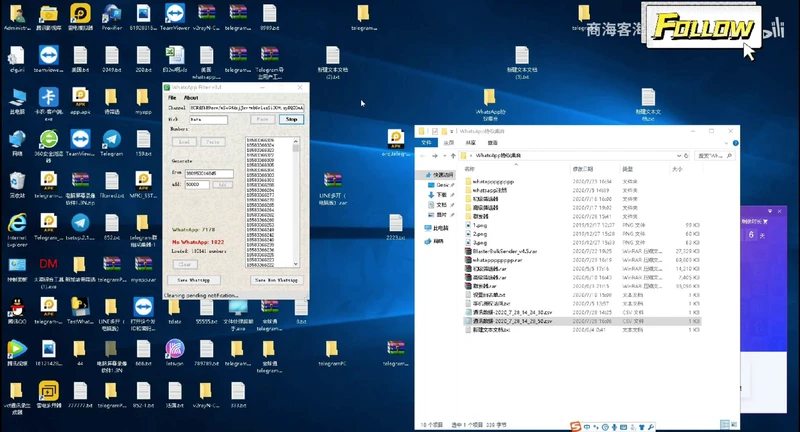The width and height of the screenshot is (800, 432).
Task: Click the scroll down arrow of the numbers list
Action: 296,264
